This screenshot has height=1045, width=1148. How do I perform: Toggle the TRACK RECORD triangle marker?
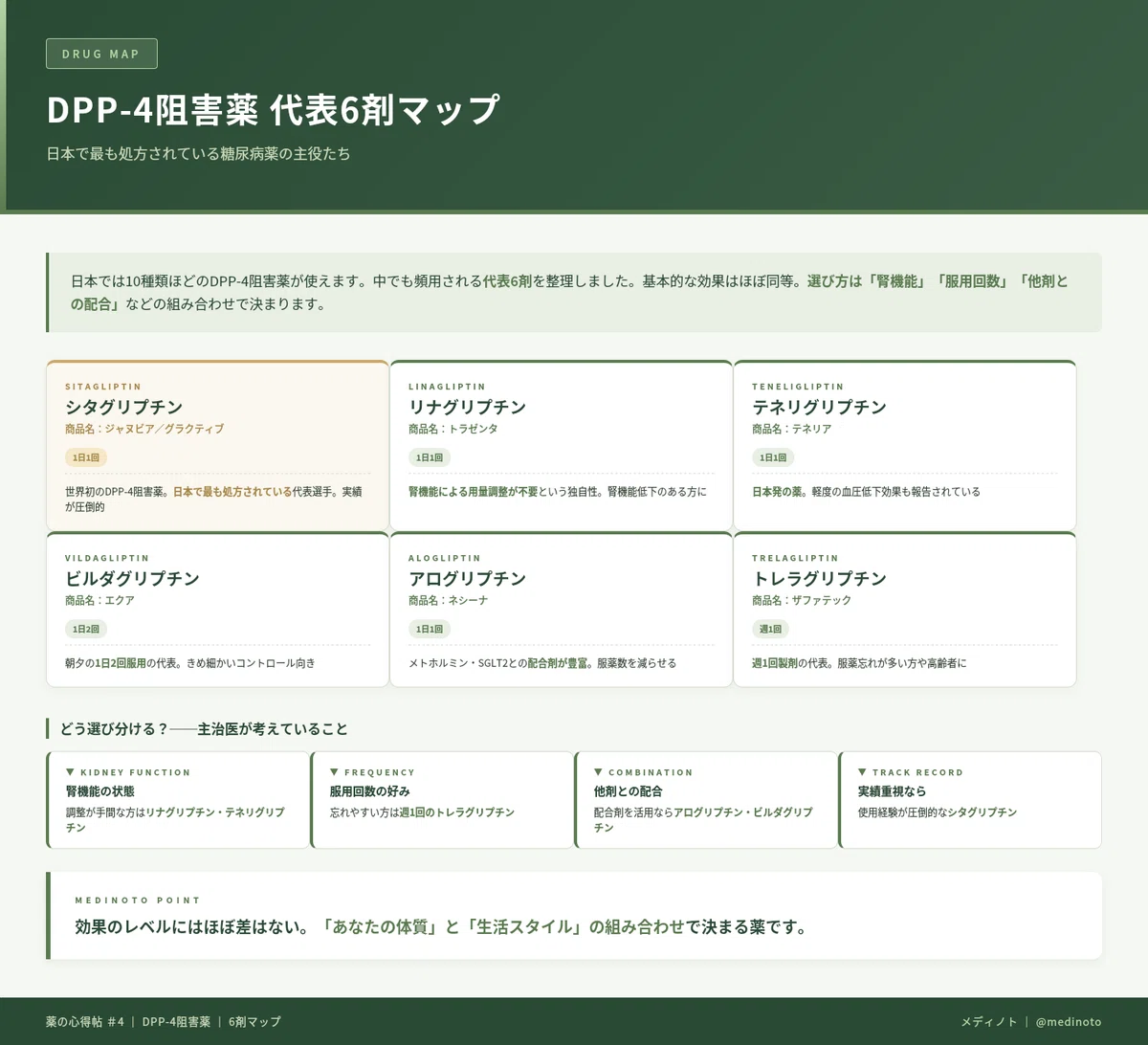tap(862, 771)
